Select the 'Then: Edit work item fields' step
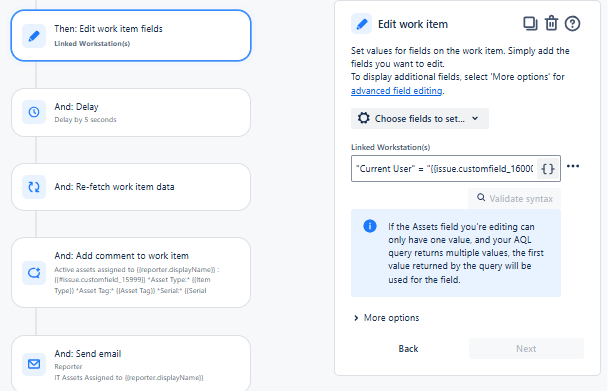Screen dimensions: 608x391 point(131,35)
